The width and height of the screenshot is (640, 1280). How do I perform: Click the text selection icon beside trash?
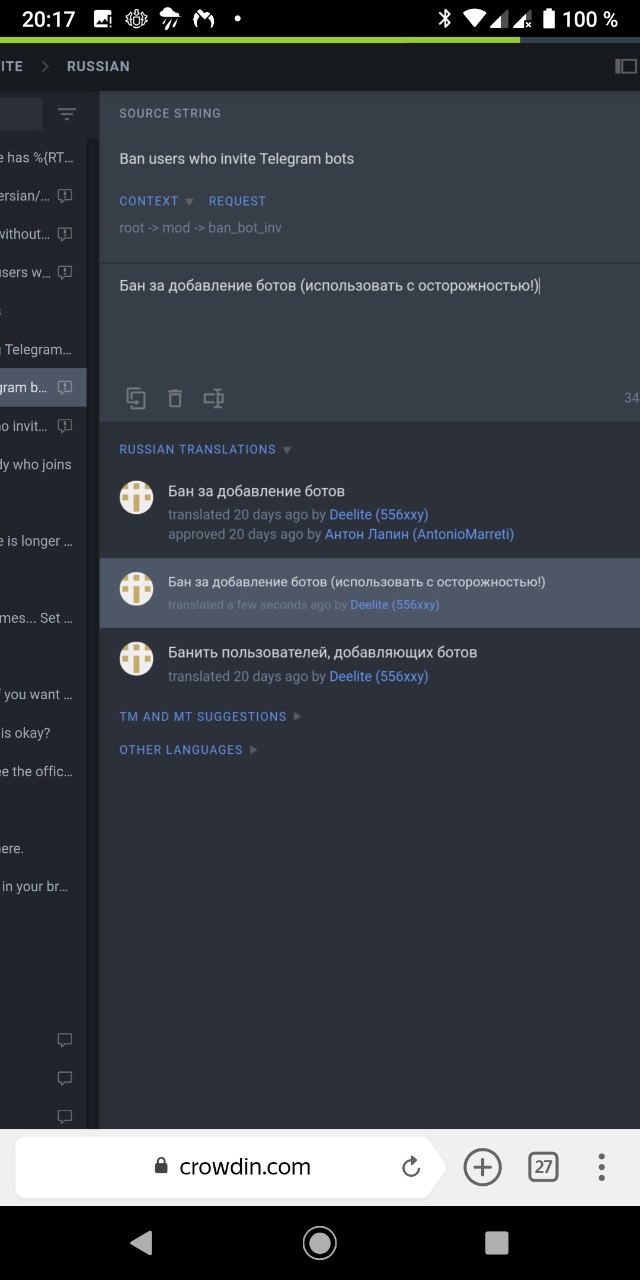pyautogui.click(x=213, y=398)
